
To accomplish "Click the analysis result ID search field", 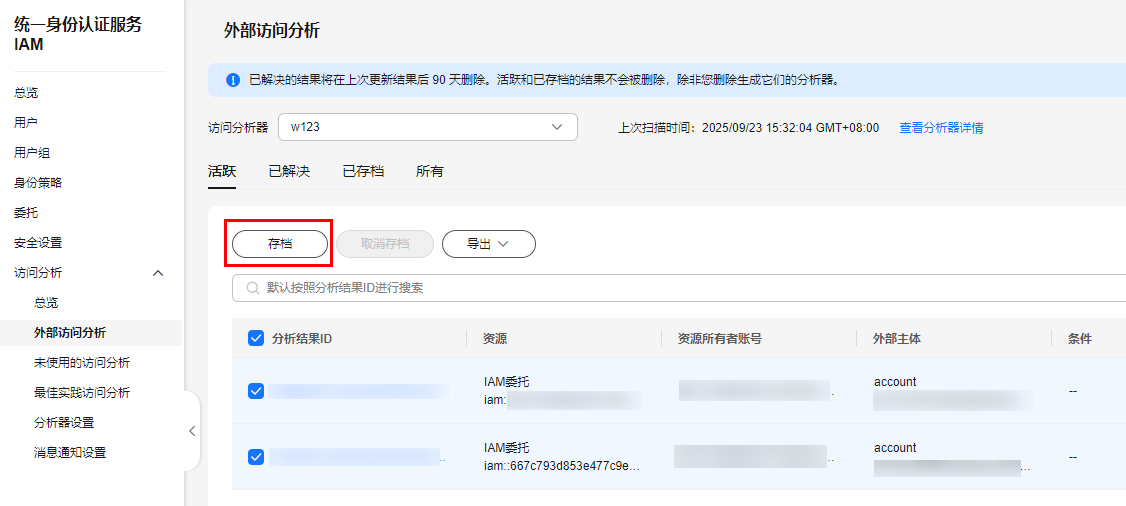I will pyautogui.click(x=680, y=288).
